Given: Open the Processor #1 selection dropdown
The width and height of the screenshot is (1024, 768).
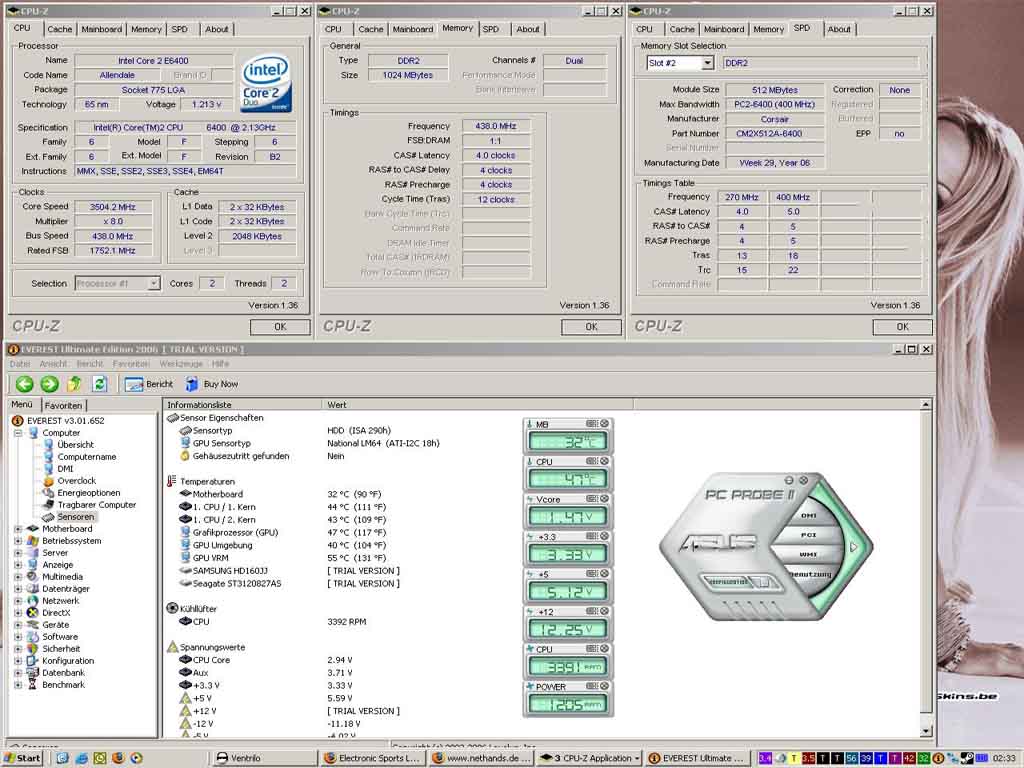Looking at the screenshot, I should pyautogui.click(x=153, y=283).
